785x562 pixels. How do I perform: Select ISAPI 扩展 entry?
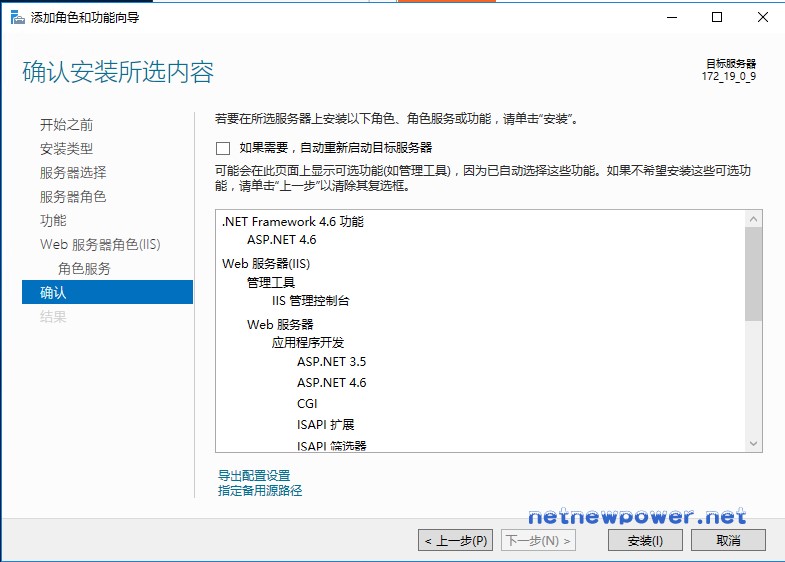point(325,425)
